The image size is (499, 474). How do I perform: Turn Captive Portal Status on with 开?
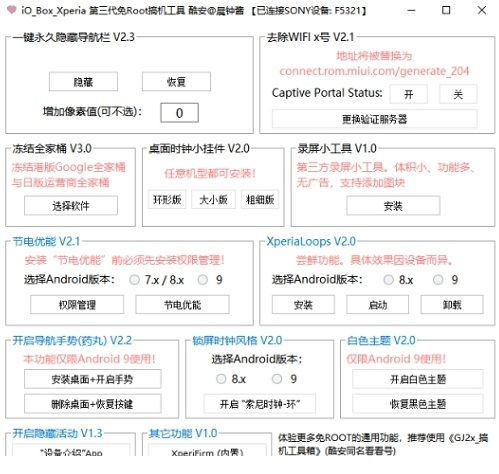(409, 94)
